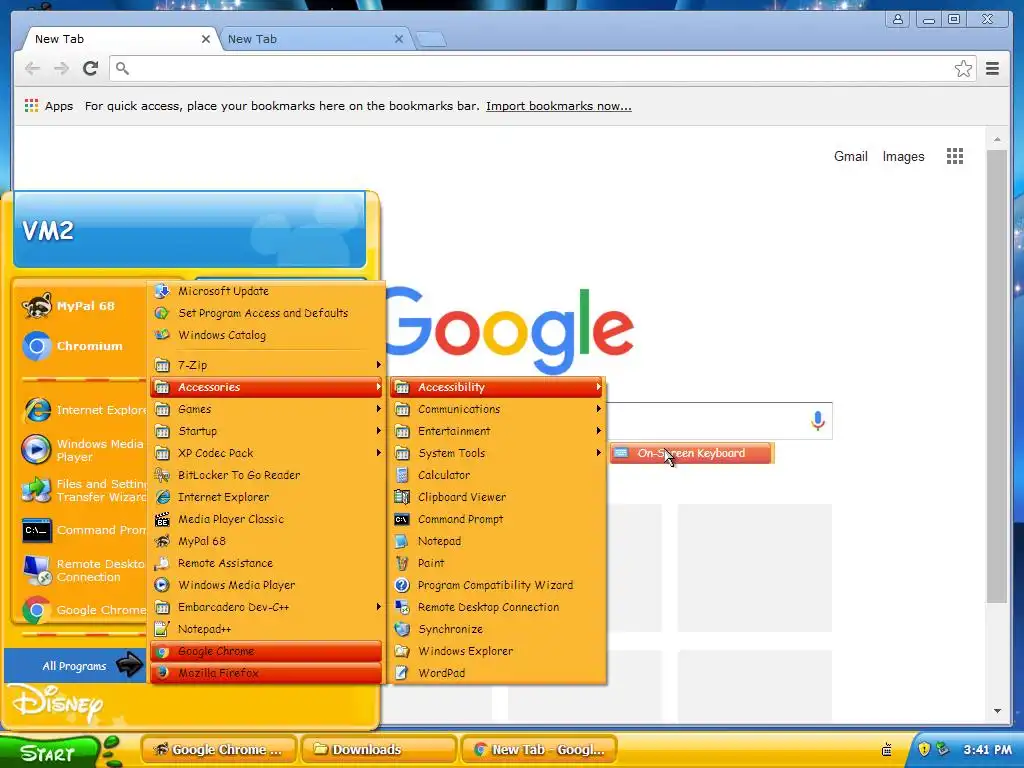Go back in Chrome history
This screenshot has height=768, width=1024.
32,69
